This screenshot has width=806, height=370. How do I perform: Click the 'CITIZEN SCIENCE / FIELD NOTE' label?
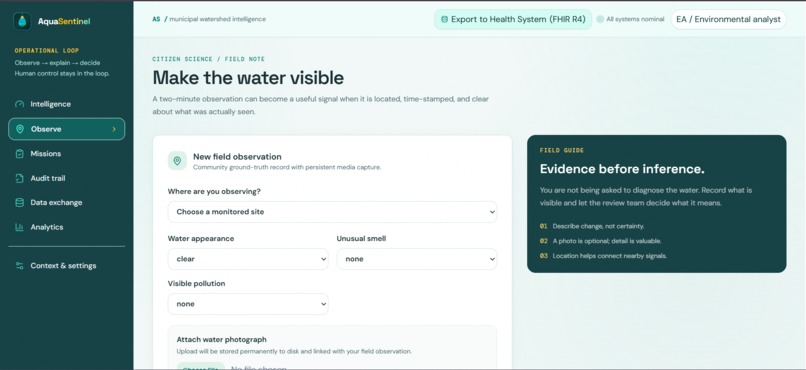point(209,59)
